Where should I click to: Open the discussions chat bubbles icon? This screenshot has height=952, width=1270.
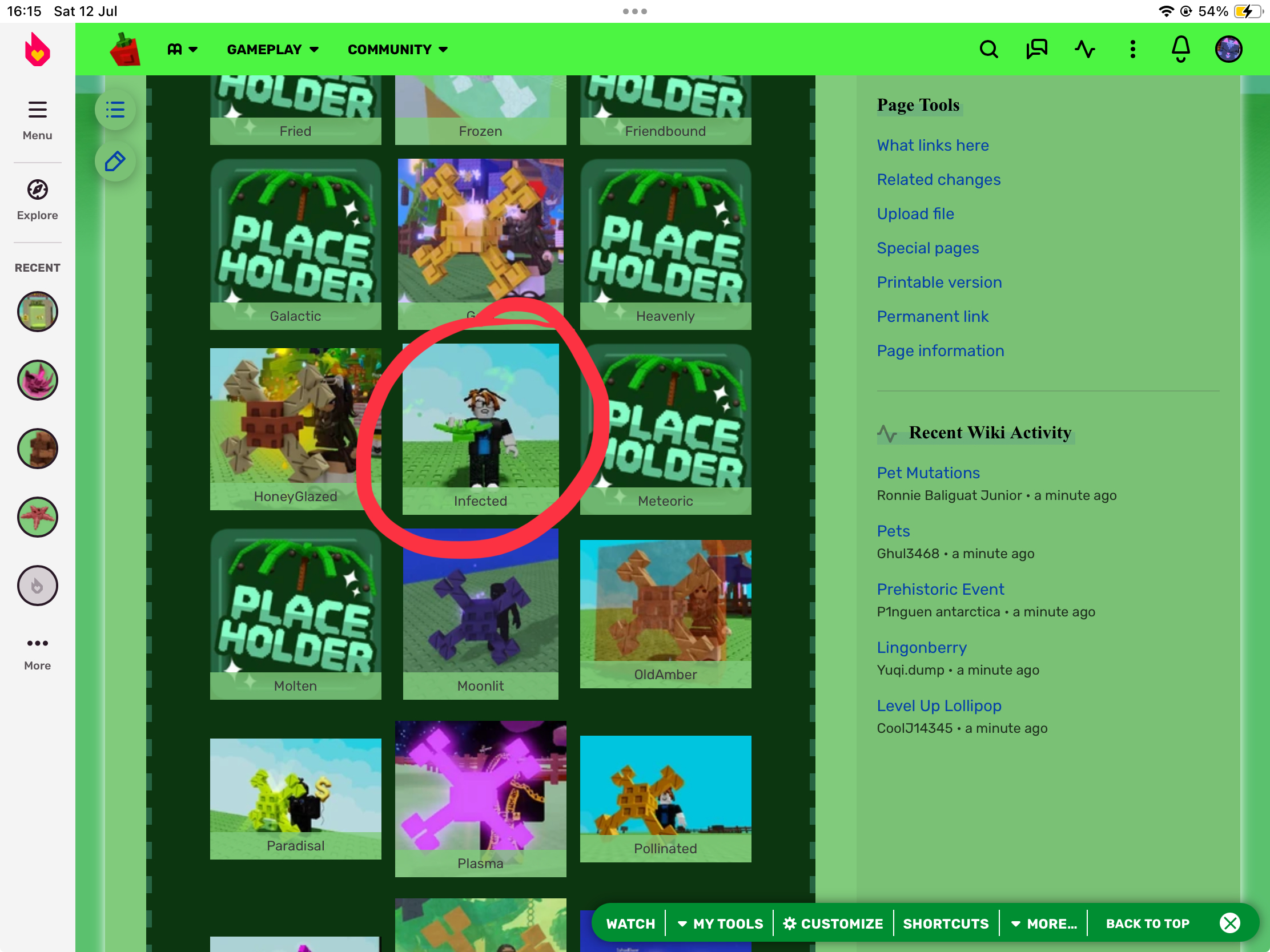pyautogui.click(x=1036, y=49)
